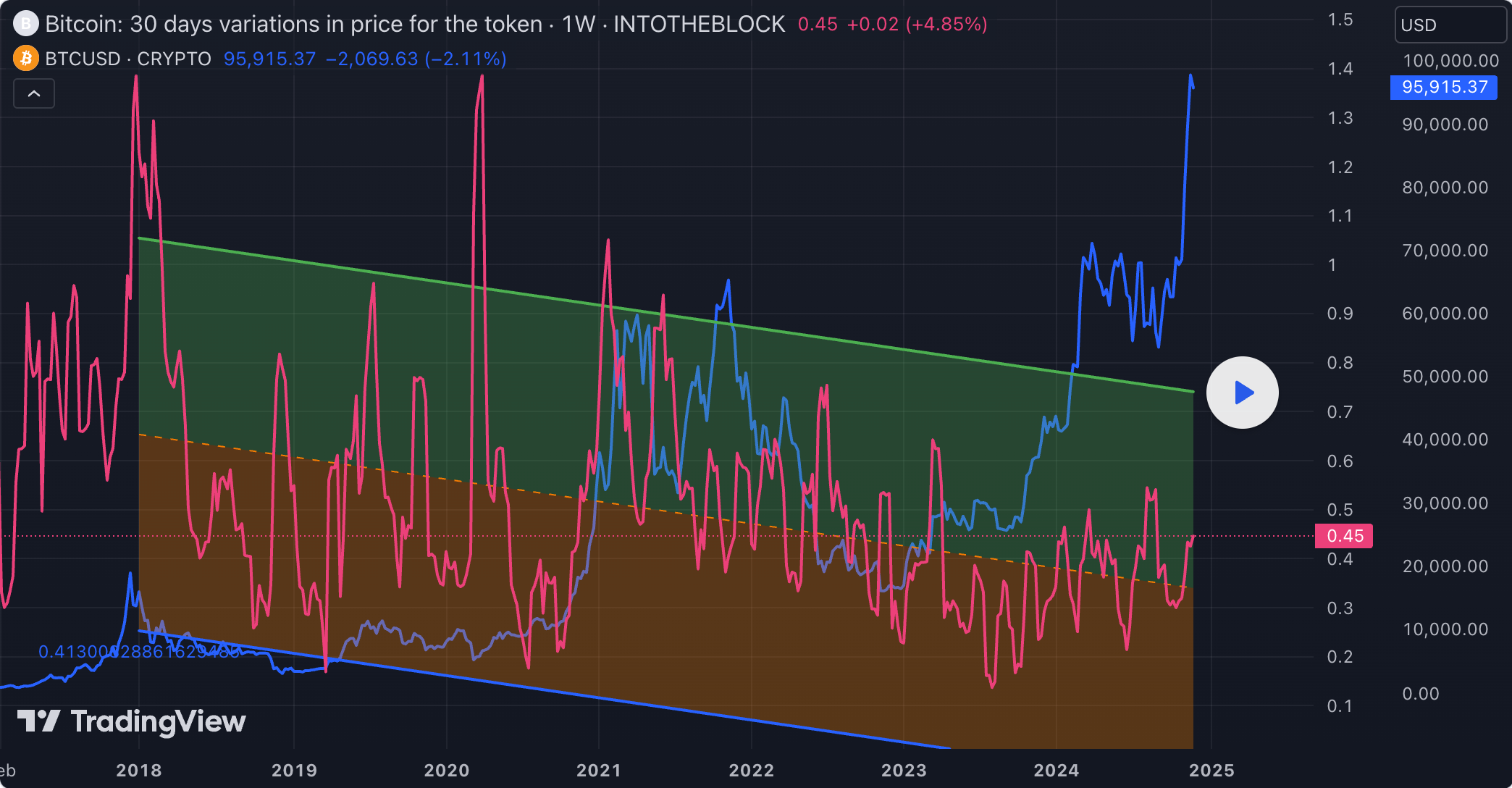Image resolution: width=1512 pixels, height=788 pixels.
Task: Click 2024 on the time axis
Action: [x=1057, y=771]
